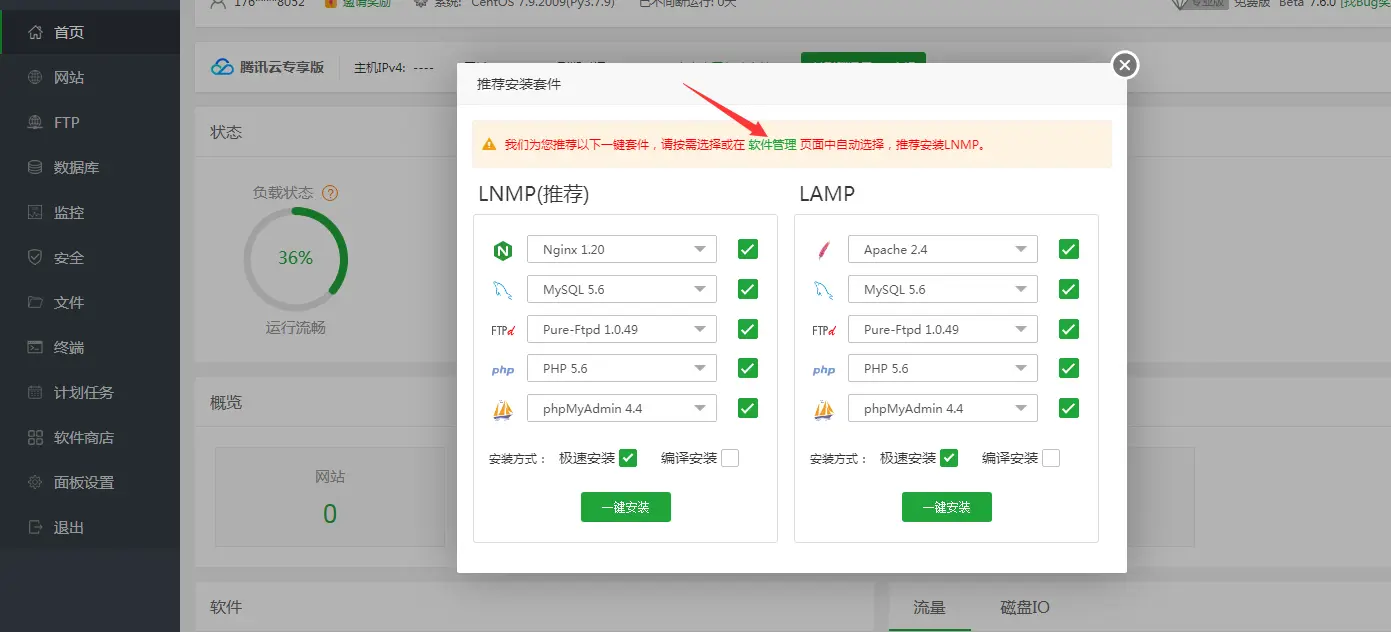
Task: Click the 运行流畅 status text
Action: [296, 327]
